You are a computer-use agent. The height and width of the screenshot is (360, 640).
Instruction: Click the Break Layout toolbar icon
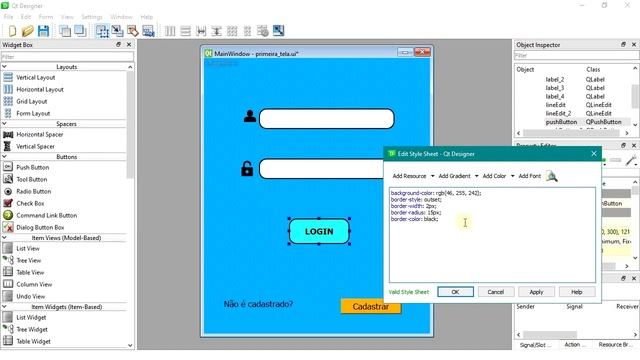(x=263, y=31)
